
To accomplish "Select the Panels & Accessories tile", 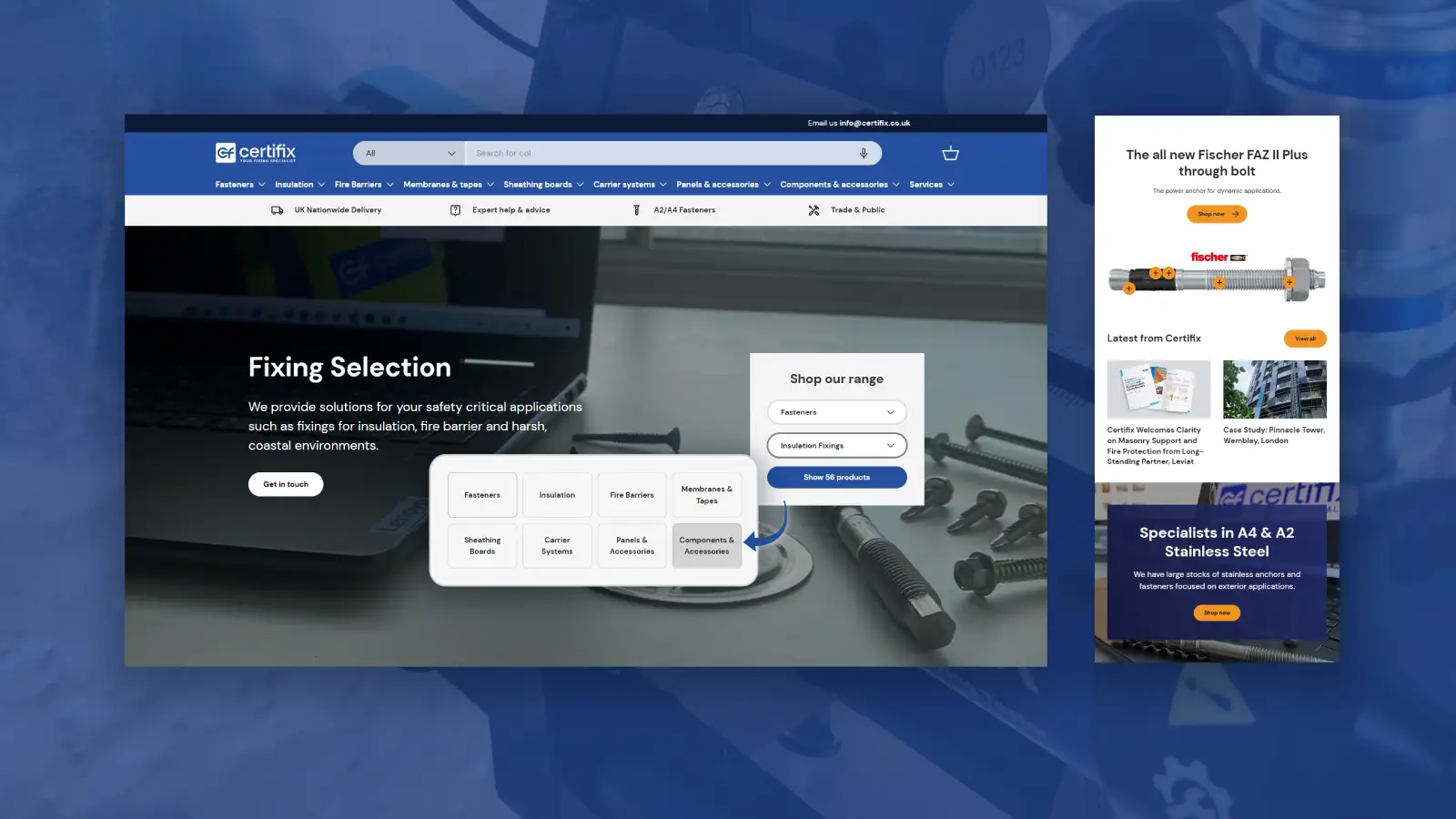I will tap(632, 546).
